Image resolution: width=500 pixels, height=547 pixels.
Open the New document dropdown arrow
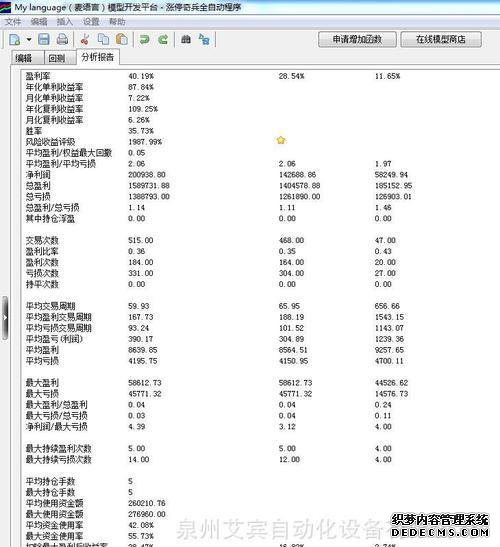click(x=29, y=40)
